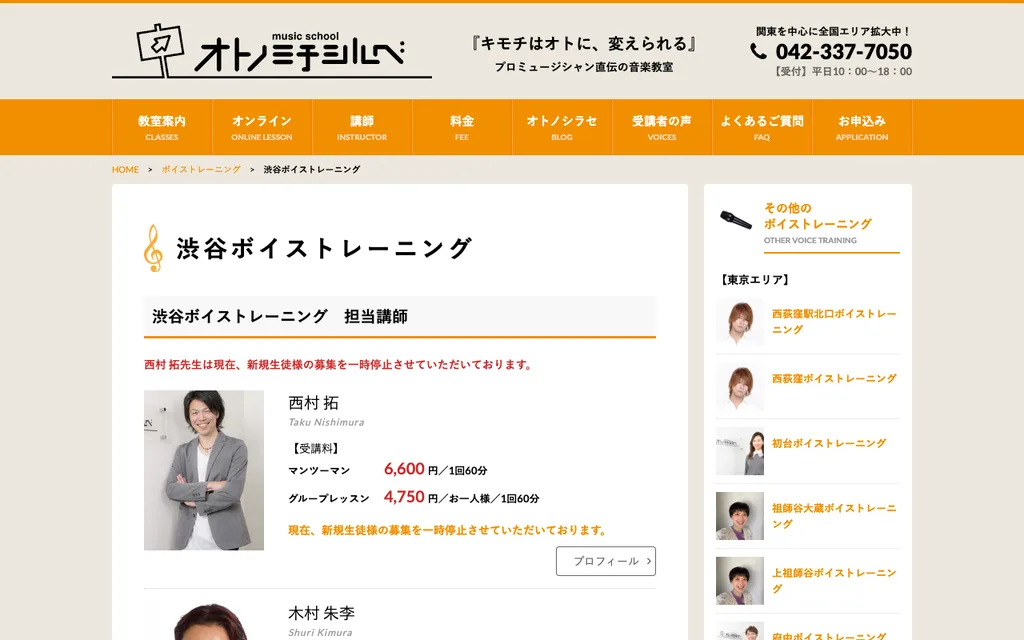Open the 祖師谷大蔵ボイストレーニング link
This screenshot has width=1024, height=640.
[x=834, y=515]
